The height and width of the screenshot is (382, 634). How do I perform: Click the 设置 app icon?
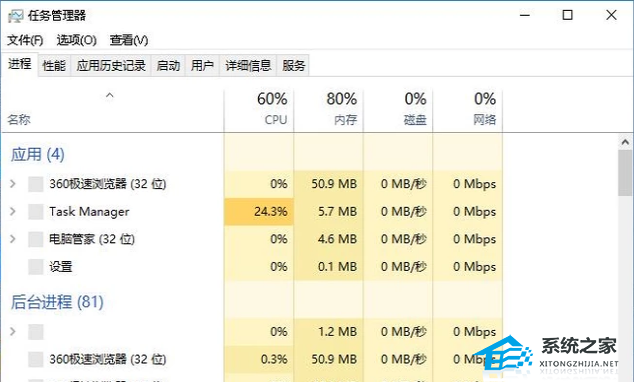point(36,267)
